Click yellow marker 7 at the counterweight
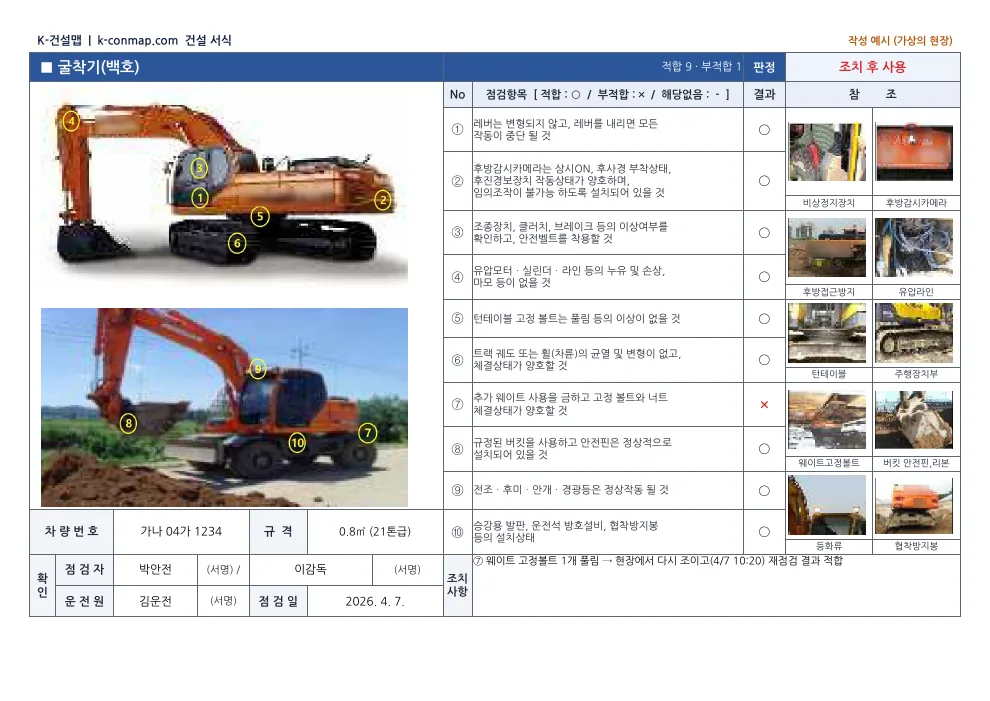 367,433
